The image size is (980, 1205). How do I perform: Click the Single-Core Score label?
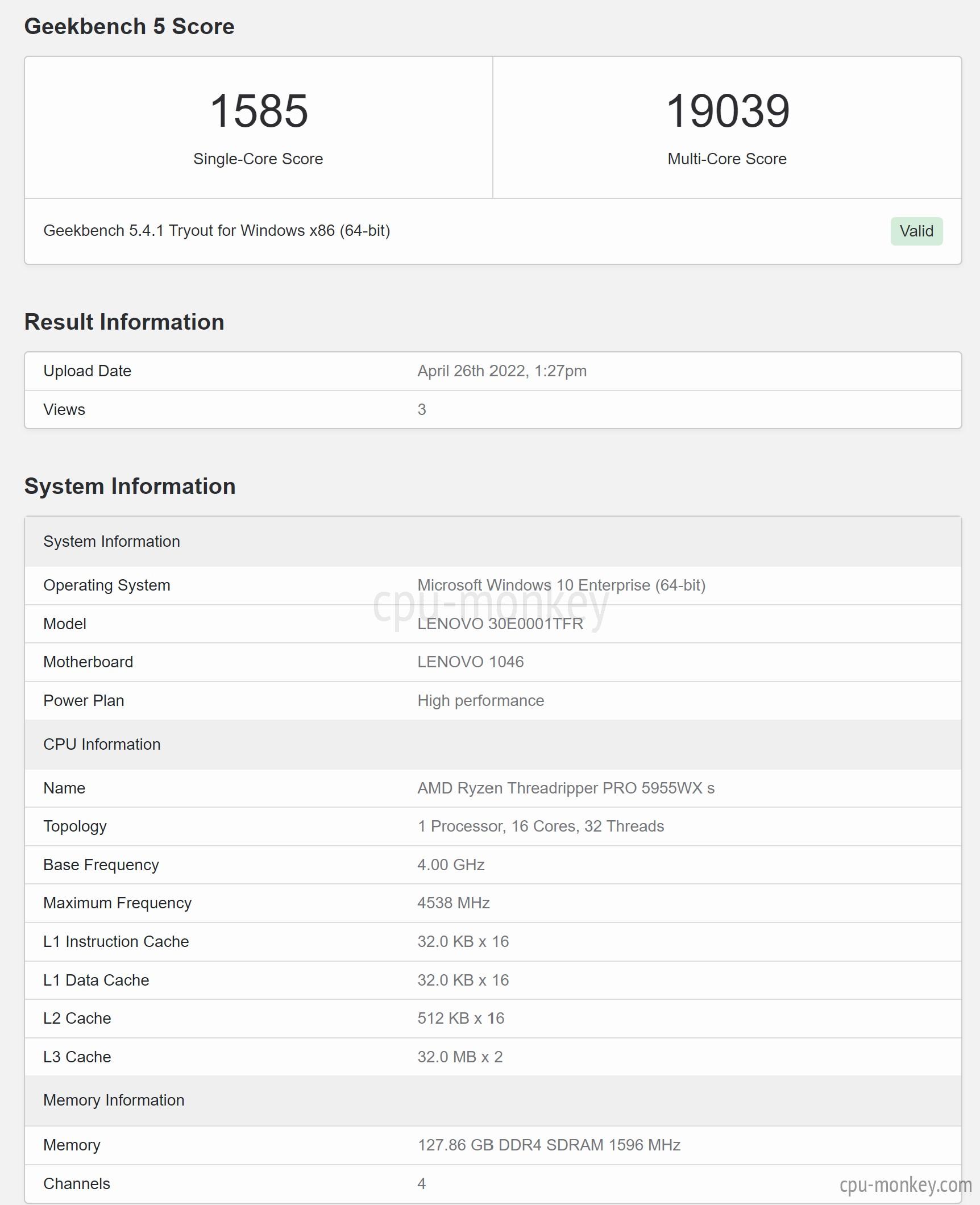coord(258,159)
